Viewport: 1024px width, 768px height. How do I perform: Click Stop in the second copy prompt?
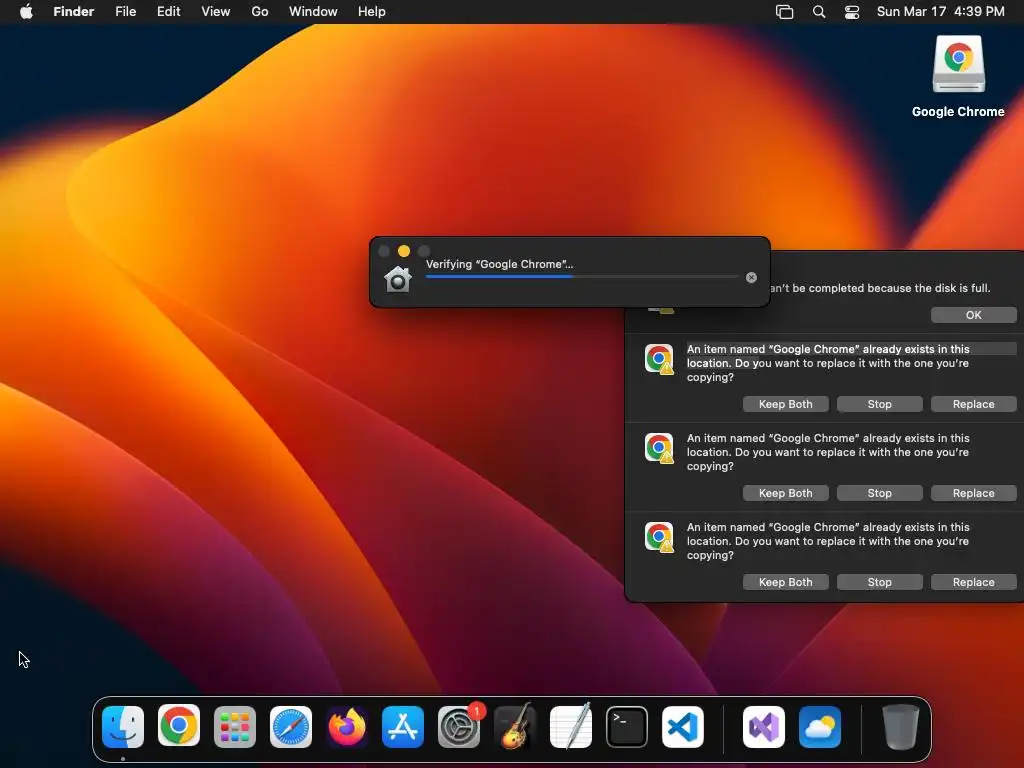(880, 493)
